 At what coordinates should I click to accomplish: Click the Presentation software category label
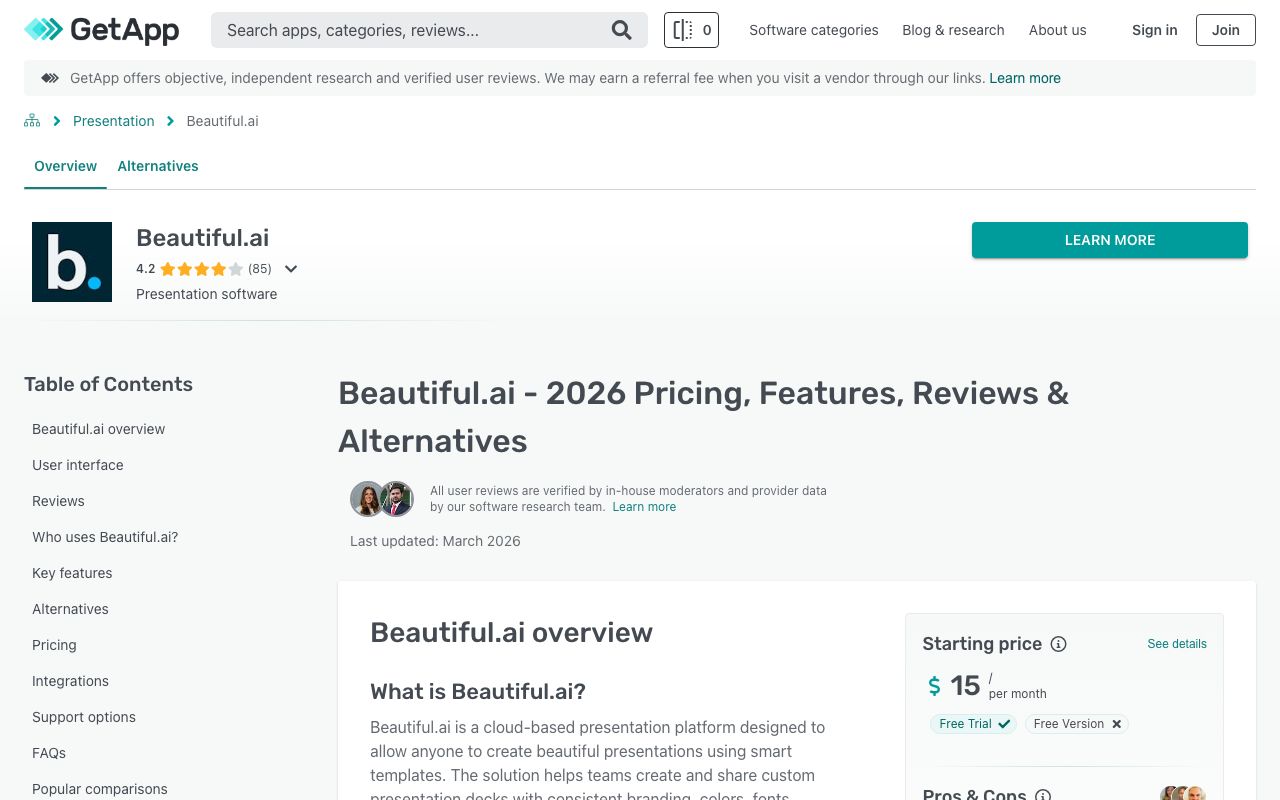click(207, 294)
